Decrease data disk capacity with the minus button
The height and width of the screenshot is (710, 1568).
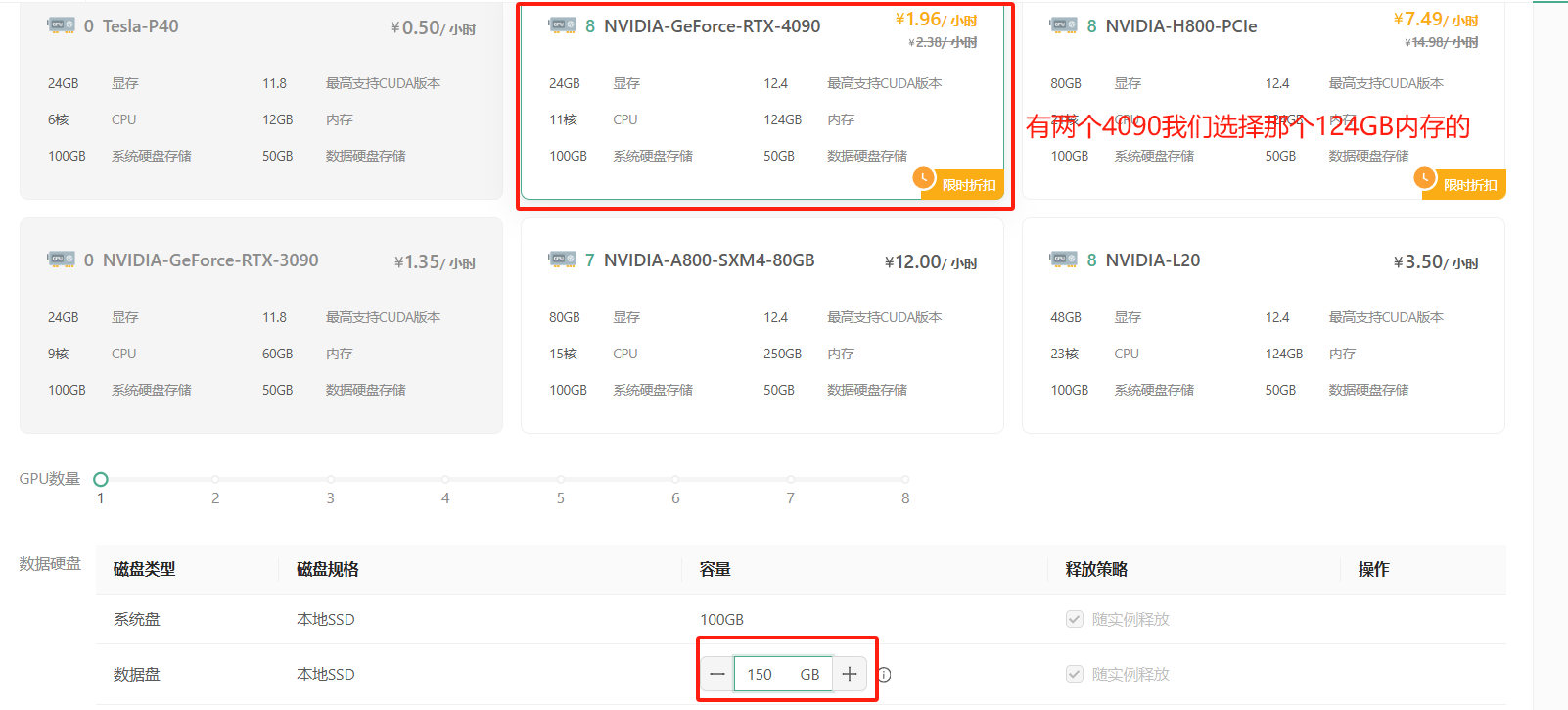coord(717,674)
